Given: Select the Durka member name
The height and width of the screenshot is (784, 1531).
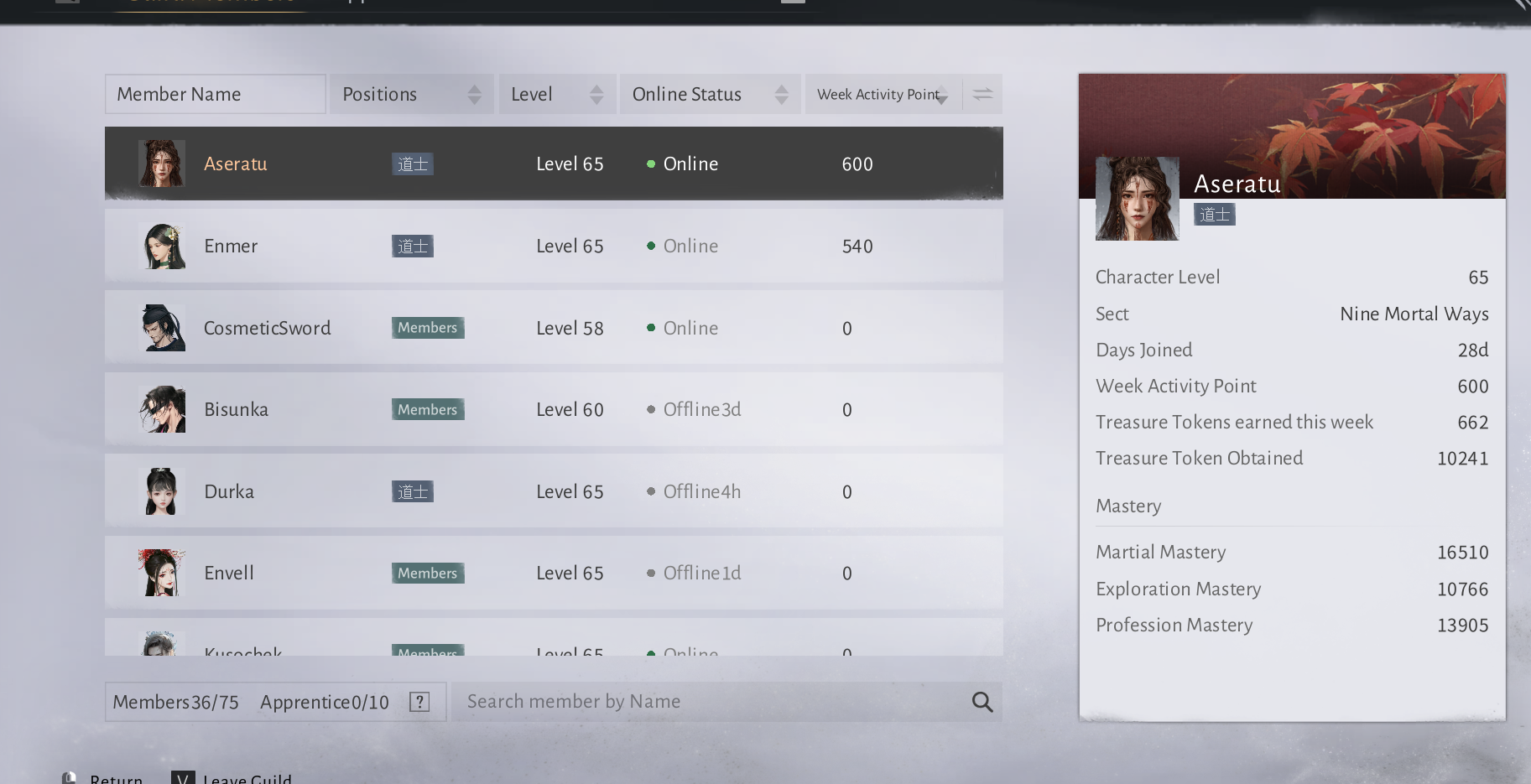Looking at the screenshot, I should tap(229, 491).
